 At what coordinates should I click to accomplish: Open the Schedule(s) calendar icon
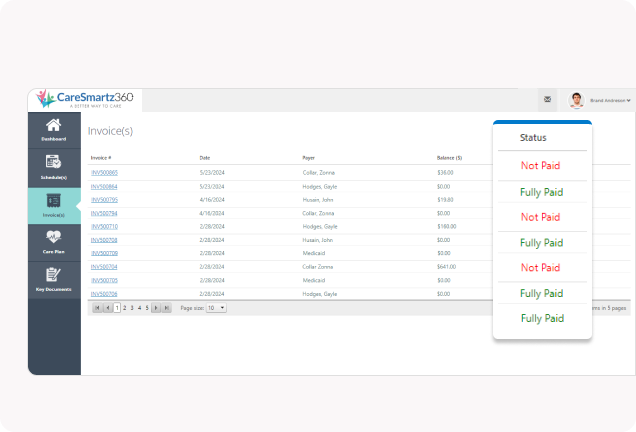click(x=54, y=162)
